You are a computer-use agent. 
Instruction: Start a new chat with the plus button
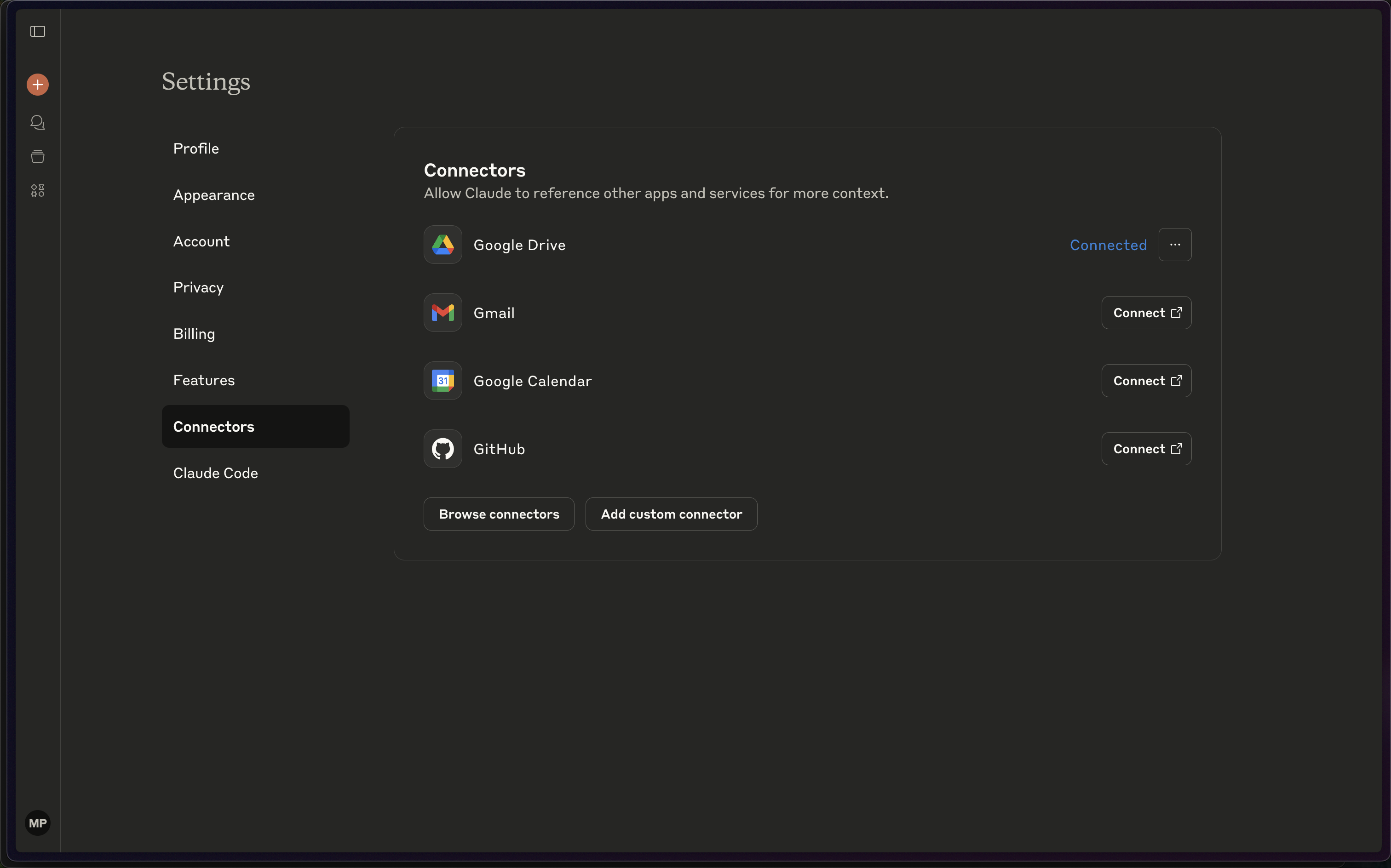[x=38, y=85]
